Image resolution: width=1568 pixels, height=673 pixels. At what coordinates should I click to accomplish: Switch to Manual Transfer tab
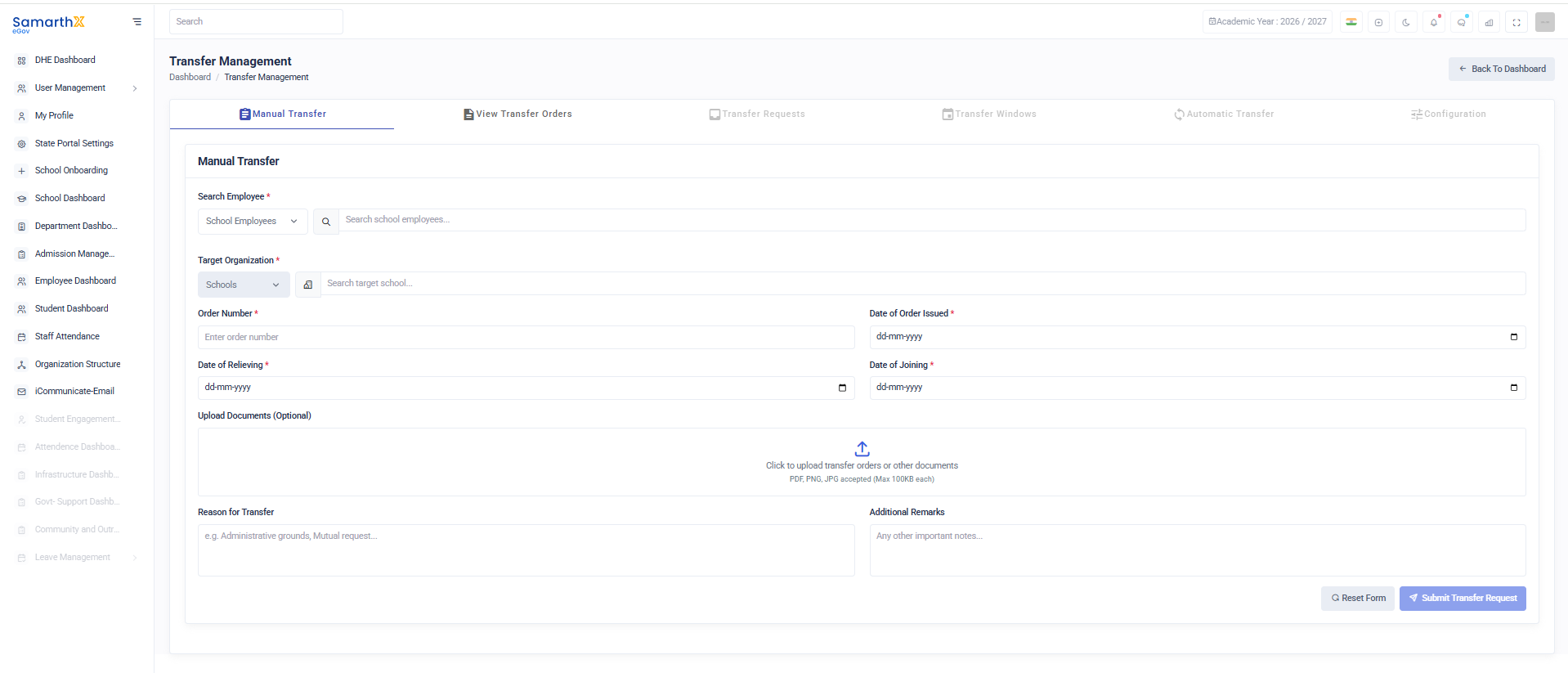[282, 114]
